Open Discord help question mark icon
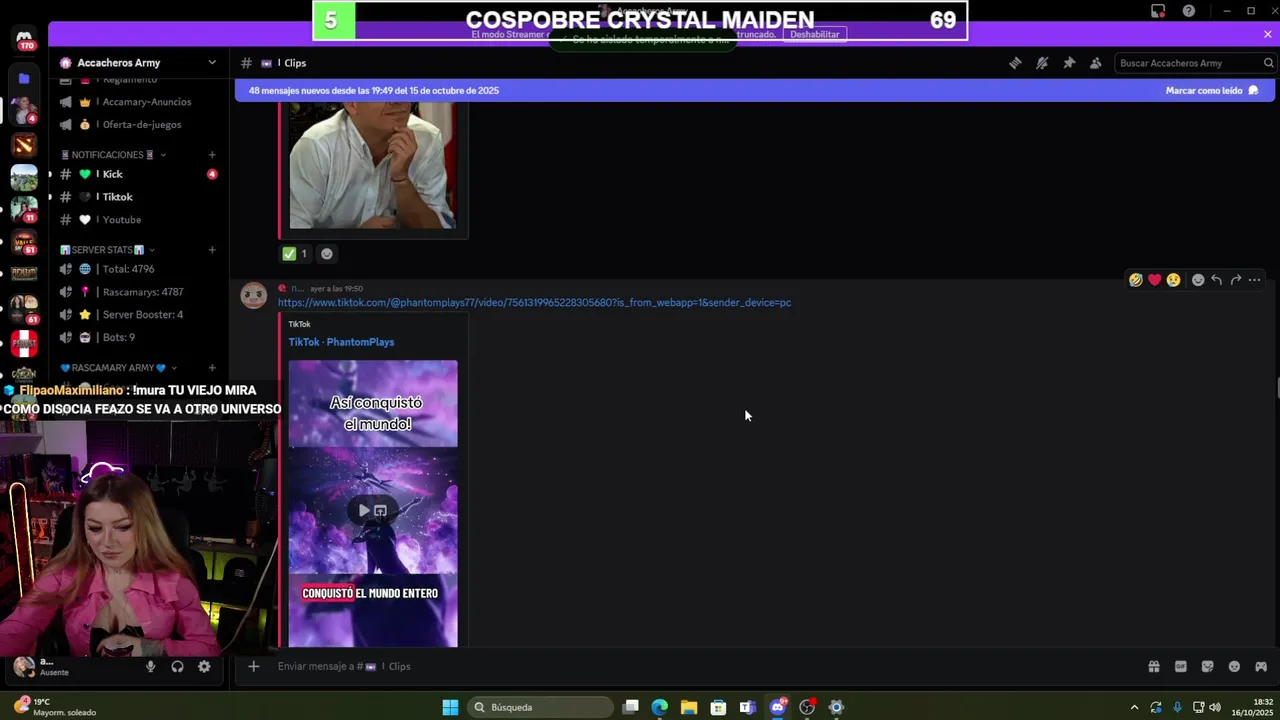This screenshot has height=720, width=1280. pos(1188,11)
